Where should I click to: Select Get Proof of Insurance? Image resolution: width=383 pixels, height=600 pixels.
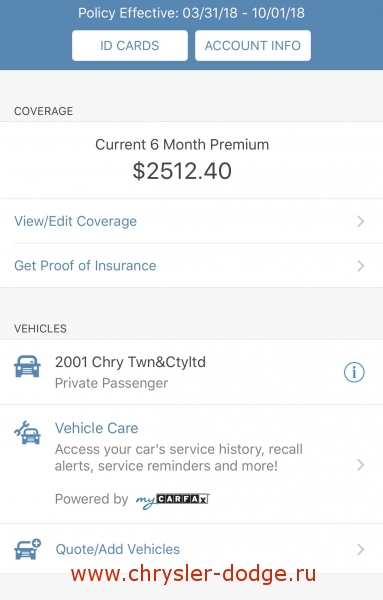pos(85,266)
